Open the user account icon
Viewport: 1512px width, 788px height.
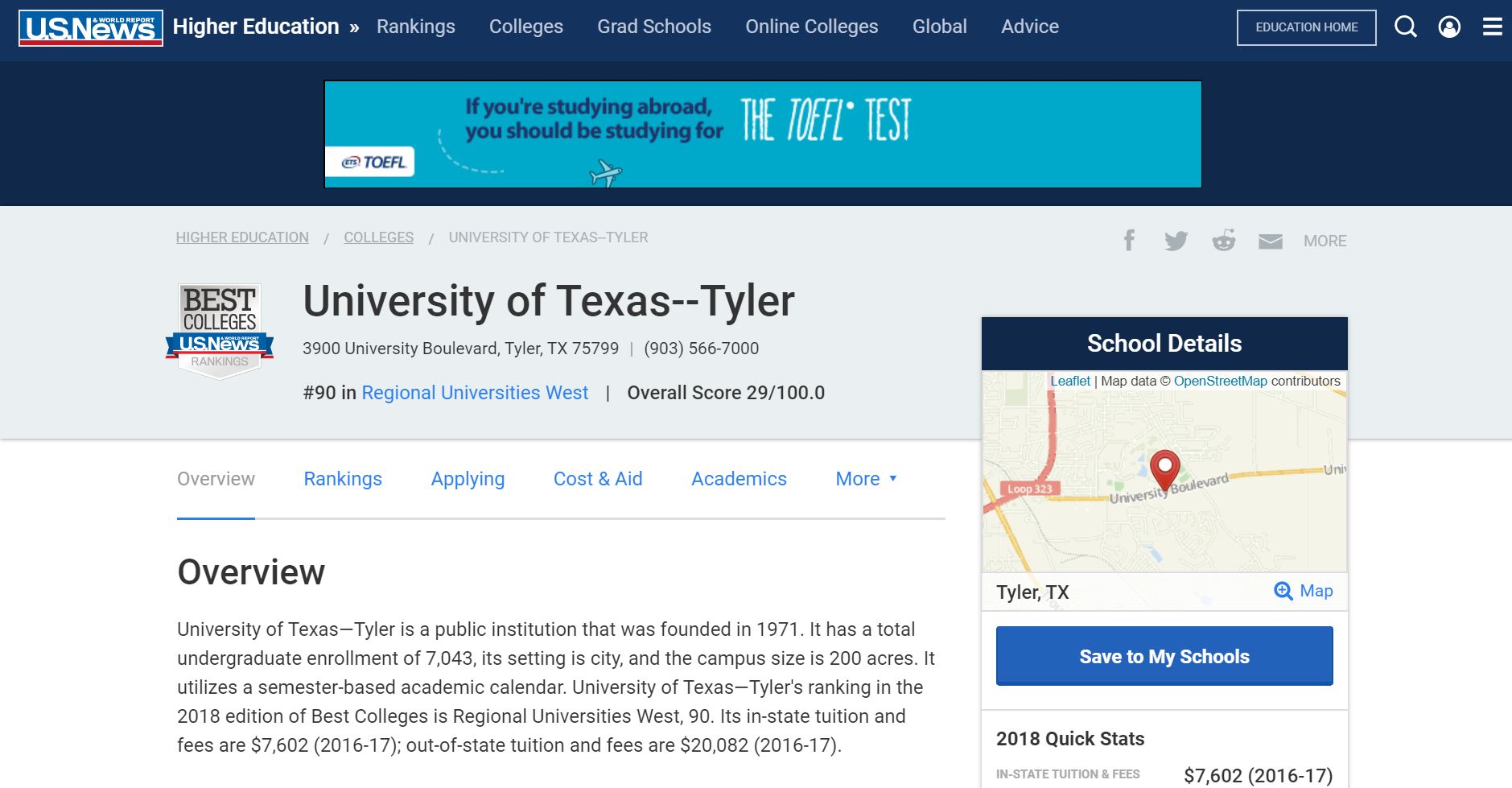1449,27
